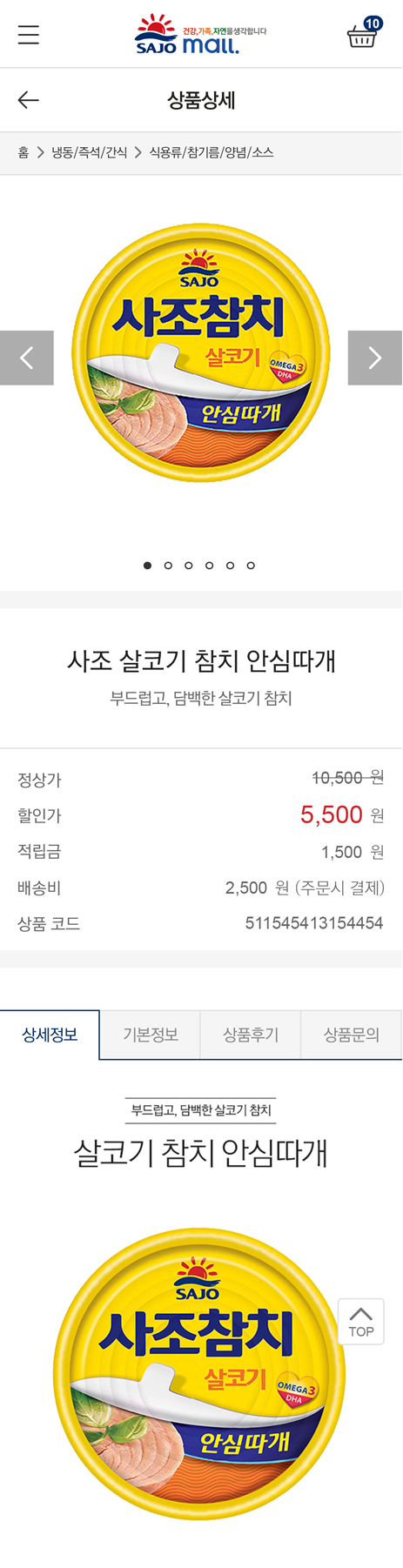The height and width of the screenshot is (1568, 403).
Task: Open the shopping cart with 10 items
Action: pyautogui.click(x=364, y=33)
